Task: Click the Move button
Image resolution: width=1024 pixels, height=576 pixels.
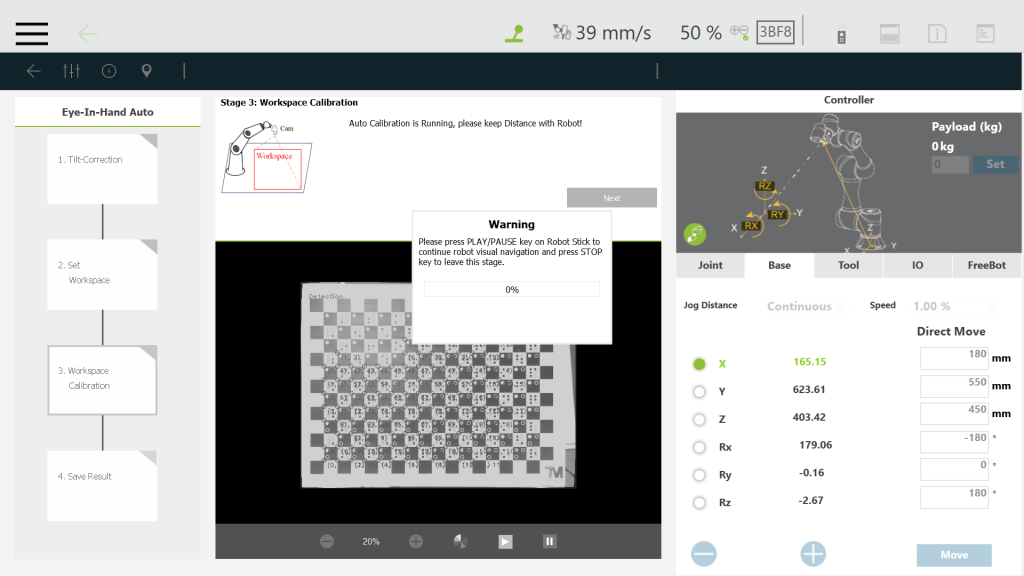Action: (954, 555)
